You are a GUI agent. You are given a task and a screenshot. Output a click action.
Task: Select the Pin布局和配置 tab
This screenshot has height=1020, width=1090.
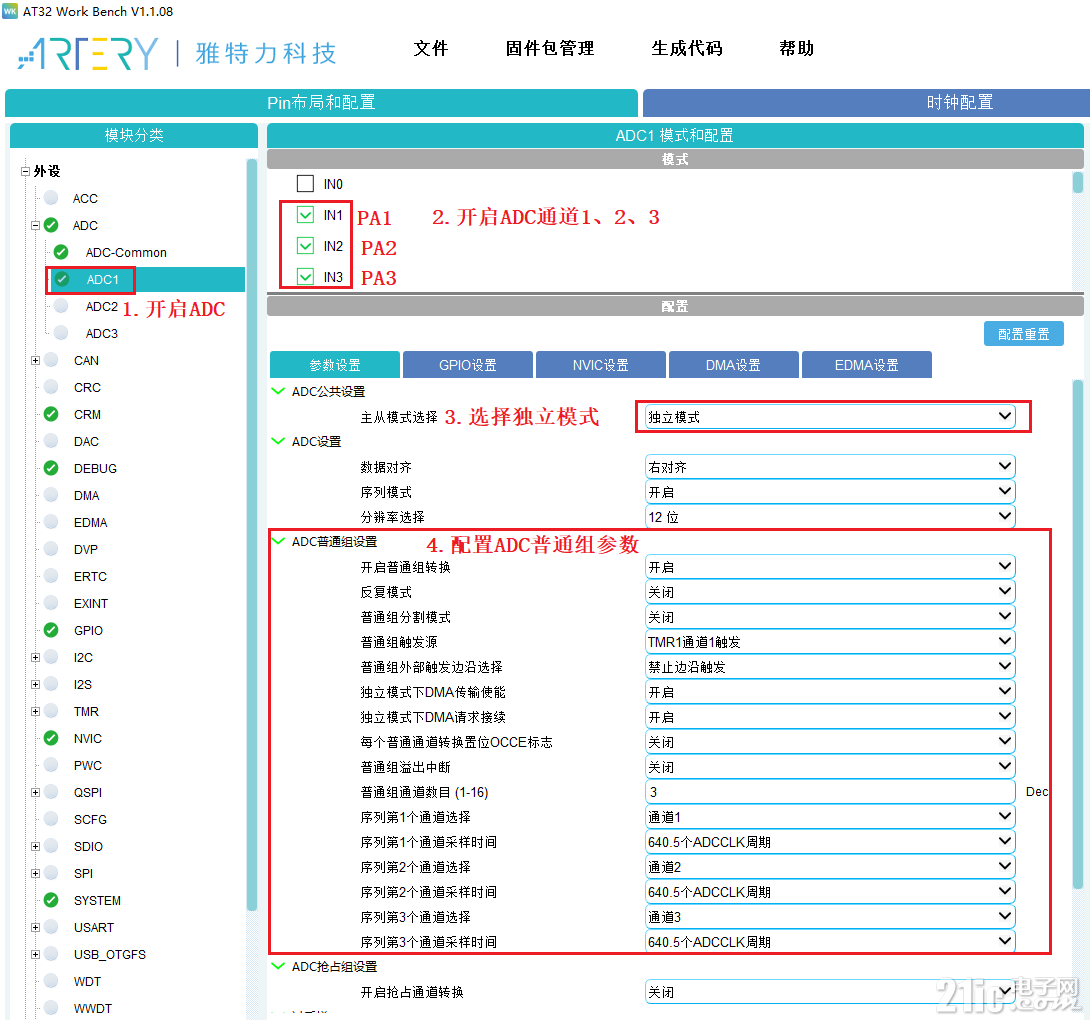pyautogui.click(x=321, y=103)
